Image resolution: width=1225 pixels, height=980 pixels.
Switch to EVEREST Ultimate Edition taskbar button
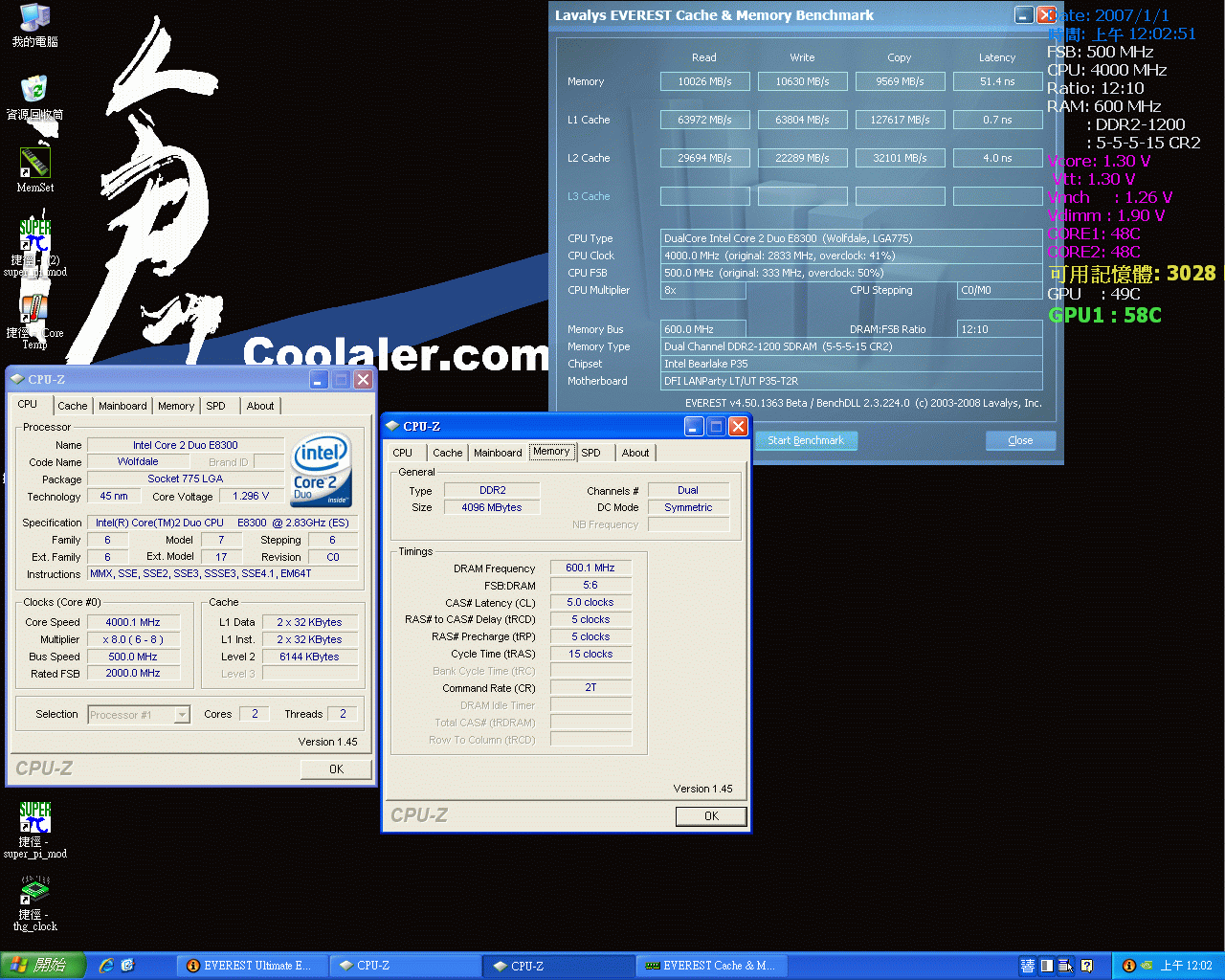[253, 966]
